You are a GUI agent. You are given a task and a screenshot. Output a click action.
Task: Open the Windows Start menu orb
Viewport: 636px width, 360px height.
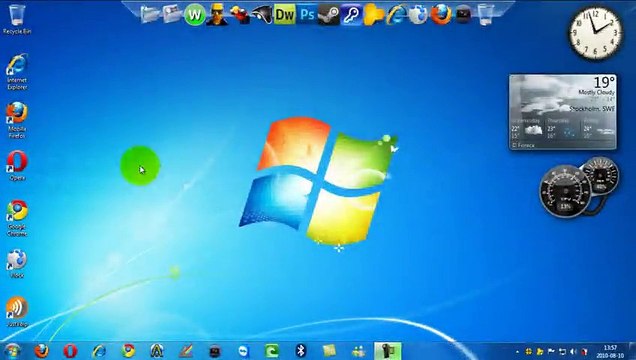click(12, 351)
